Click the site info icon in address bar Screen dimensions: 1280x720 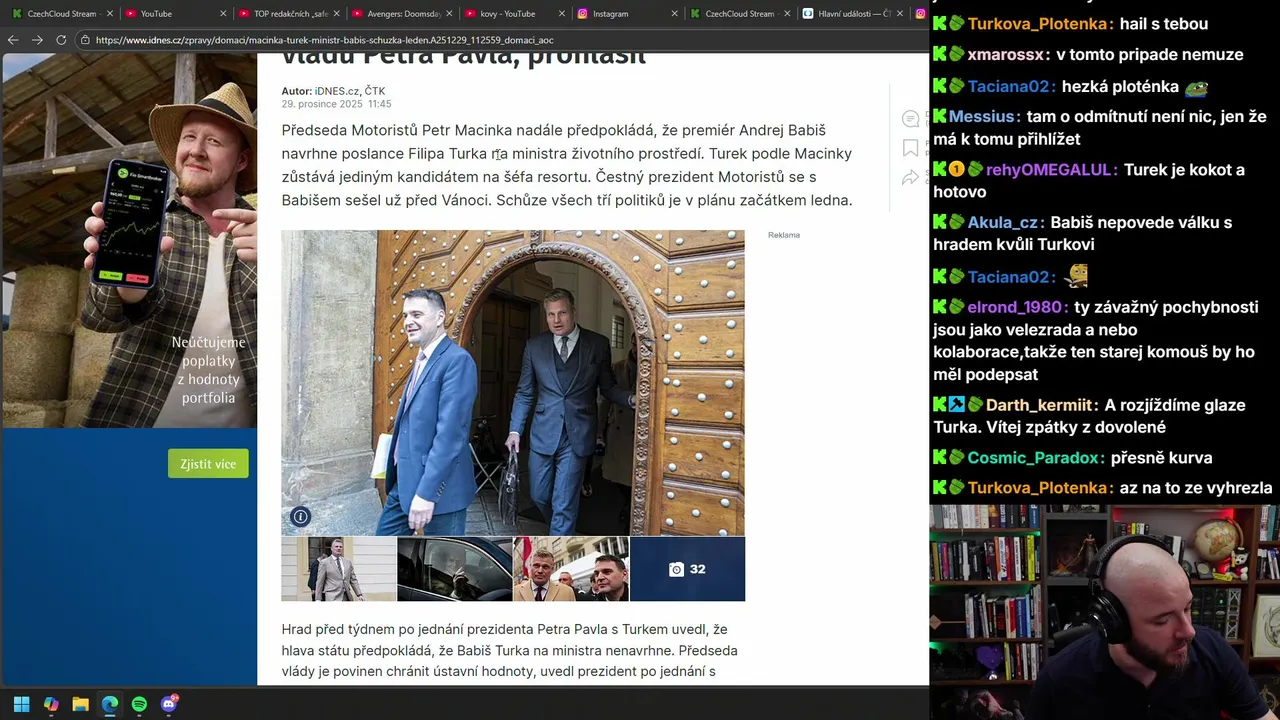[86, 40]
